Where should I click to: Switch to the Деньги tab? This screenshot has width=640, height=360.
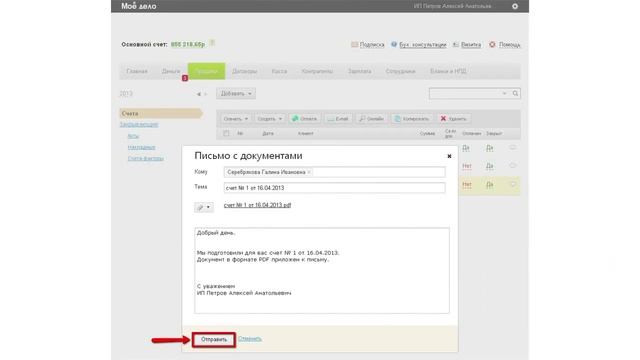point(171,71)
